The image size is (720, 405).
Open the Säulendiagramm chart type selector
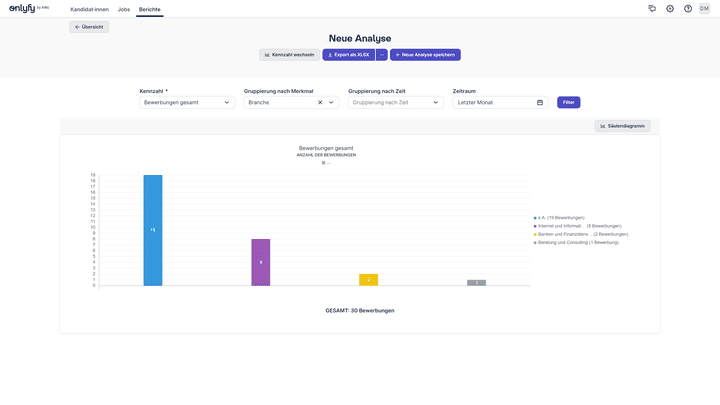point(623,126)
